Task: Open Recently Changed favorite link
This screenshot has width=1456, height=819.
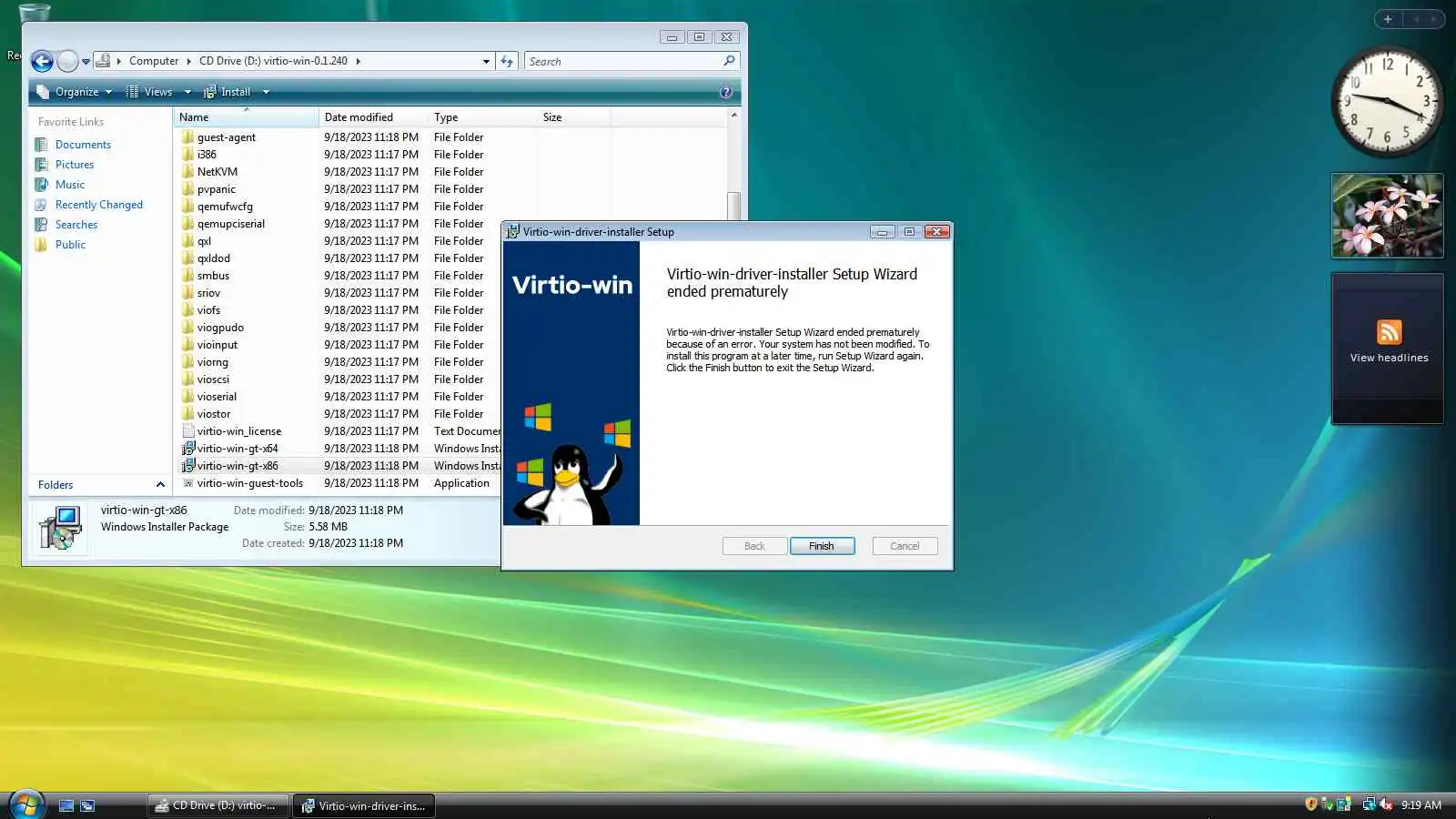Action: (x=99, y=205)
